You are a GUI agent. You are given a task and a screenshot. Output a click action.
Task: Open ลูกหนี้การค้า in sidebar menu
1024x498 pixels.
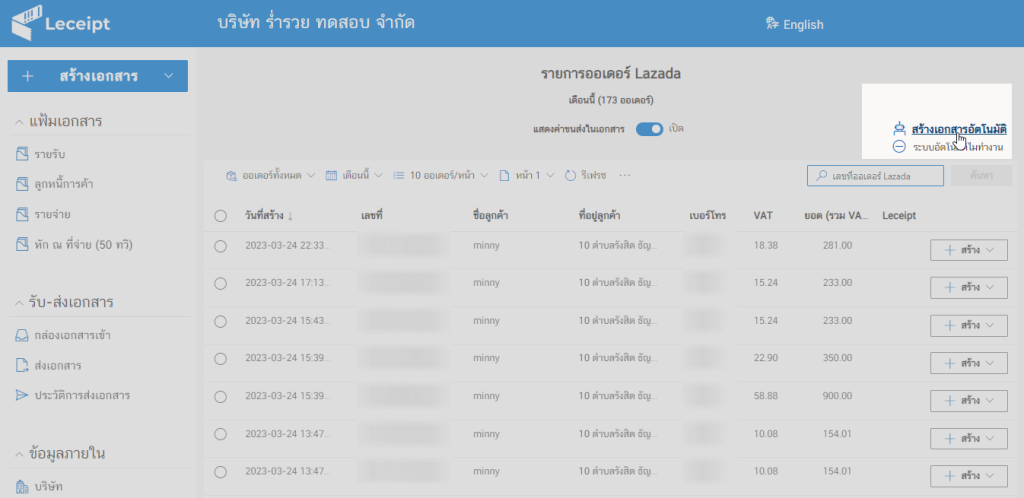point(64,184)
